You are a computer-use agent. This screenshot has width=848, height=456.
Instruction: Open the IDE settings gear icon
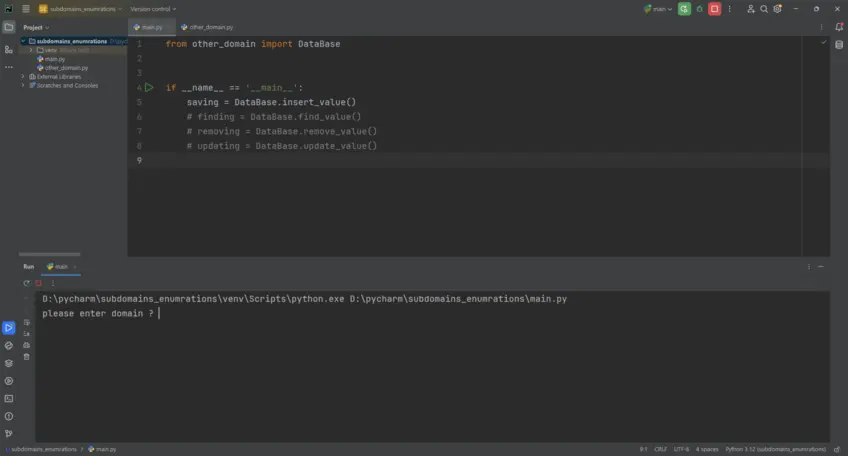(x=778, y=9)
